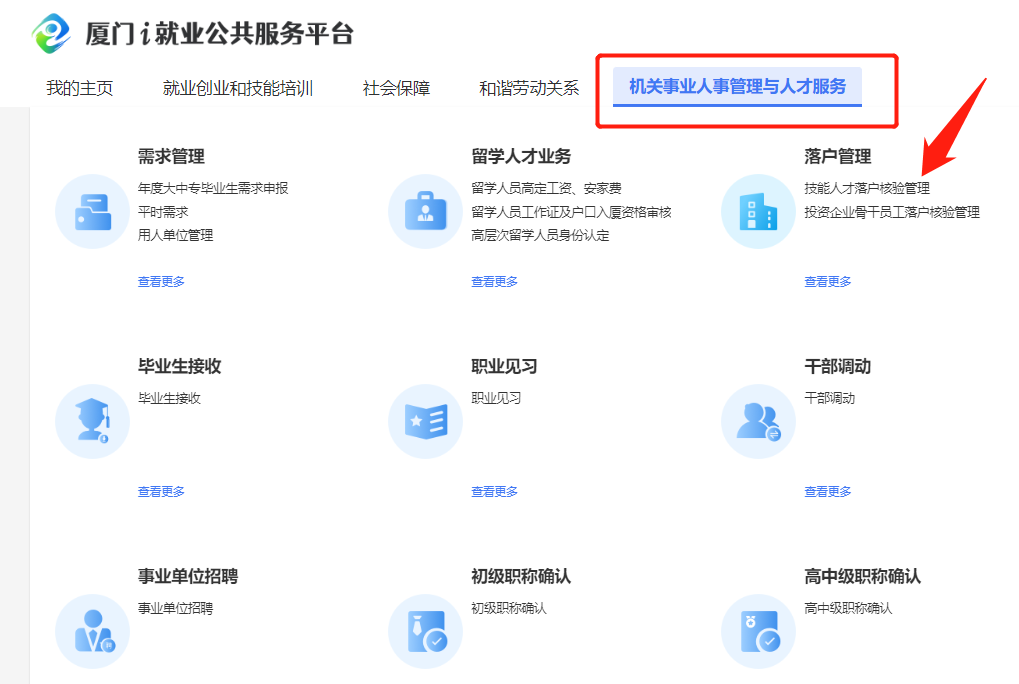The image size is (1019, 684).
Task: Click the 留学人才业务 section heading
Action: pyautogui.click(x=521, y=157)
